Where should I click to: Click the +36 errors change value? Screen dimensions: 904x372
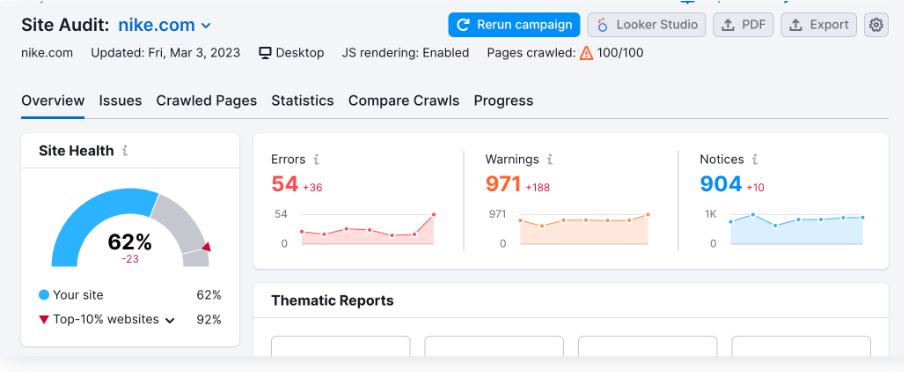[312, 187]
